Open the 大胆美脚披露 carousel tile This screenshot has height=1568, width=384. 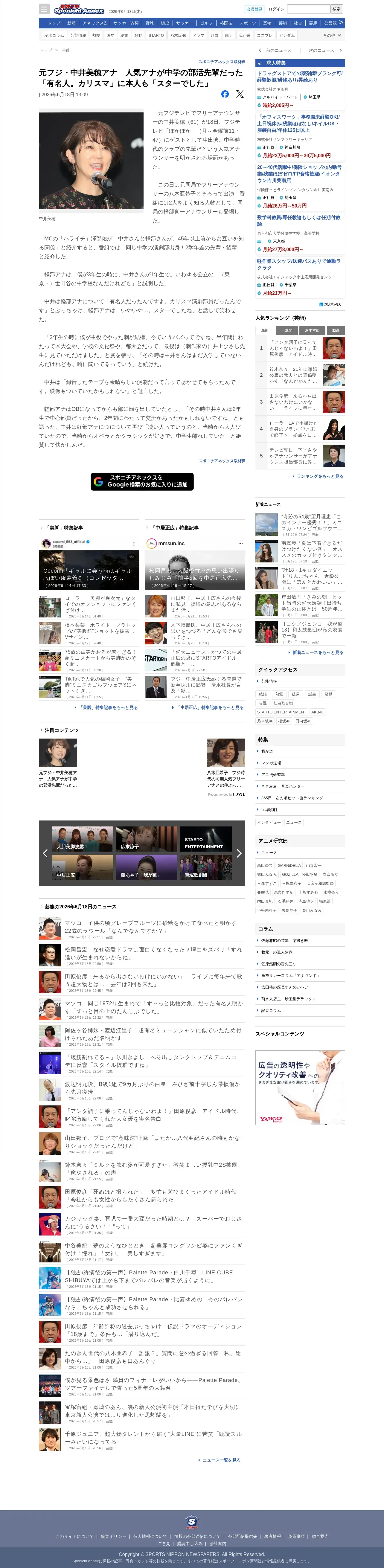point(83,839)
